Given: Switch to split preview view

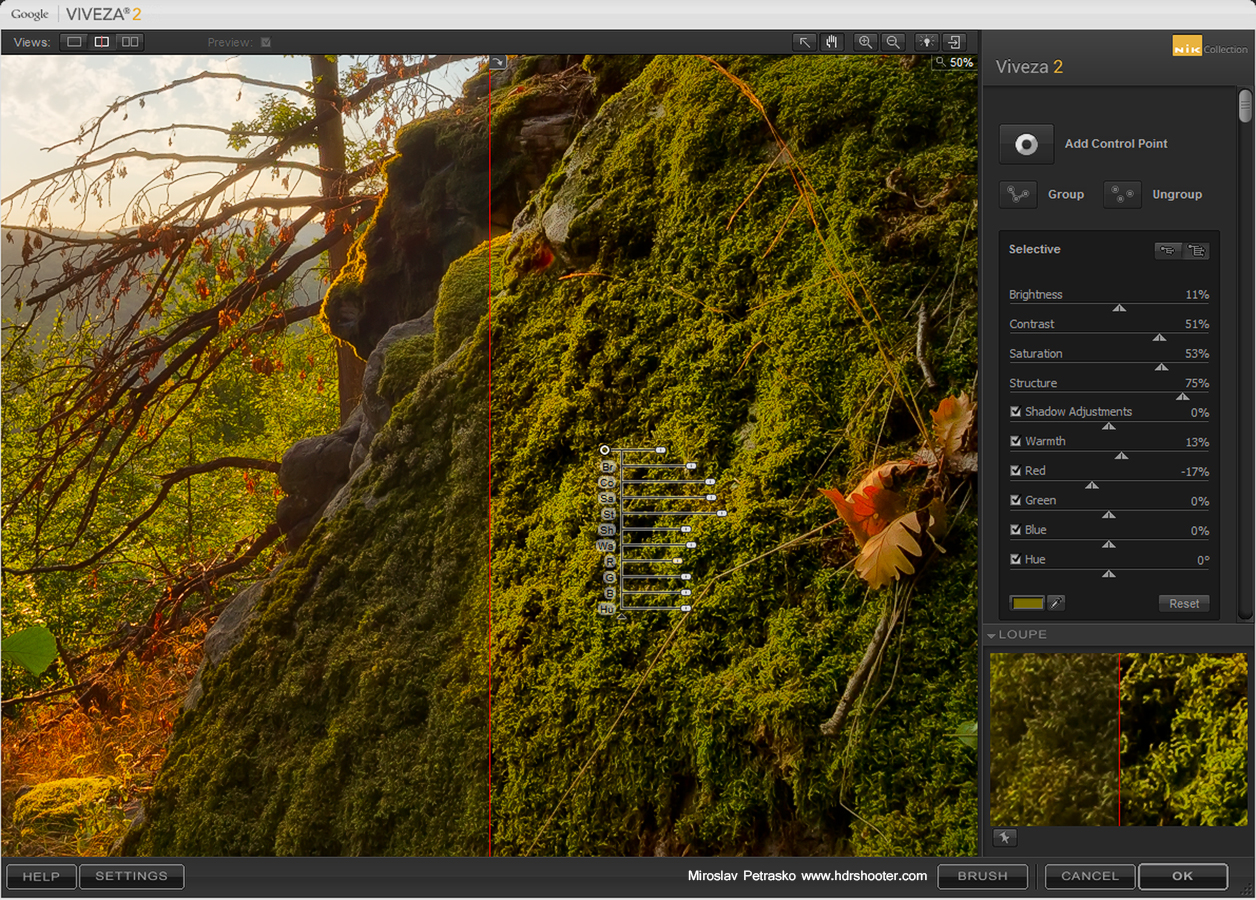Looking at the screenshot, I should click(102, 42).
